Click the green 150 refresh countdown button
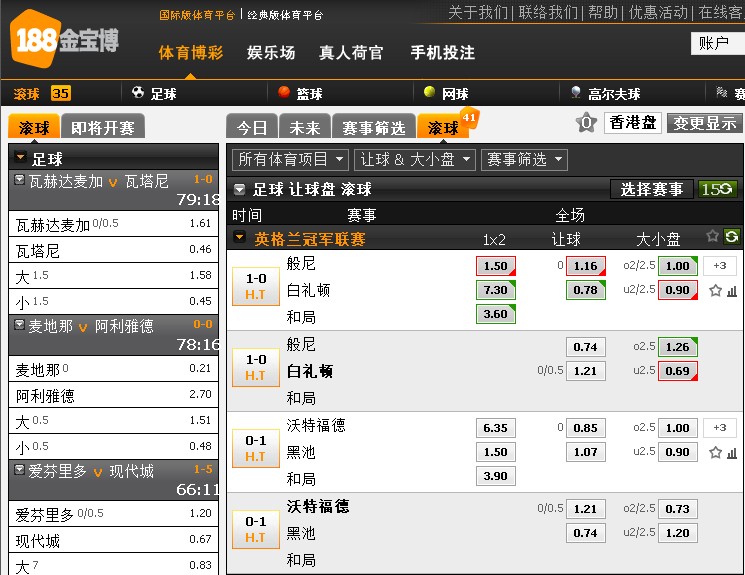745x575 pixels. click(x=717, y=189)
